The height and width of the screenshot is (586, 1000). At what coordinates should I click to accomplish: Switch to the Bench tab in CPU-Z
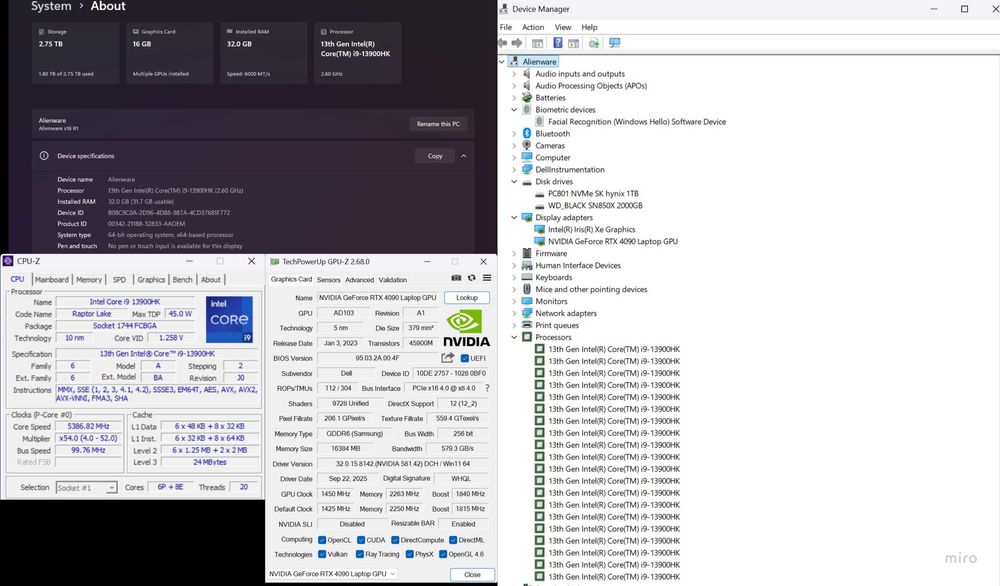tap(182, 279)
